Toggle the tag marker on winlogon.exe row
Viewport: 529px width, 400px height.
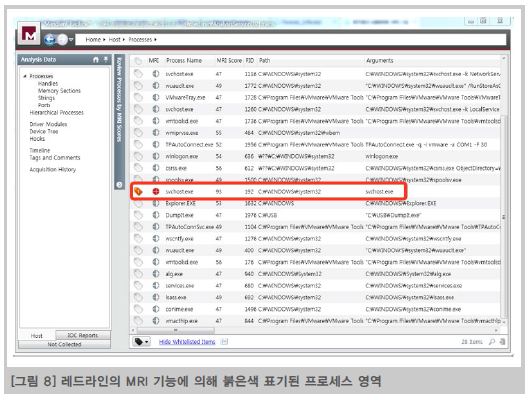pos(138,156)
